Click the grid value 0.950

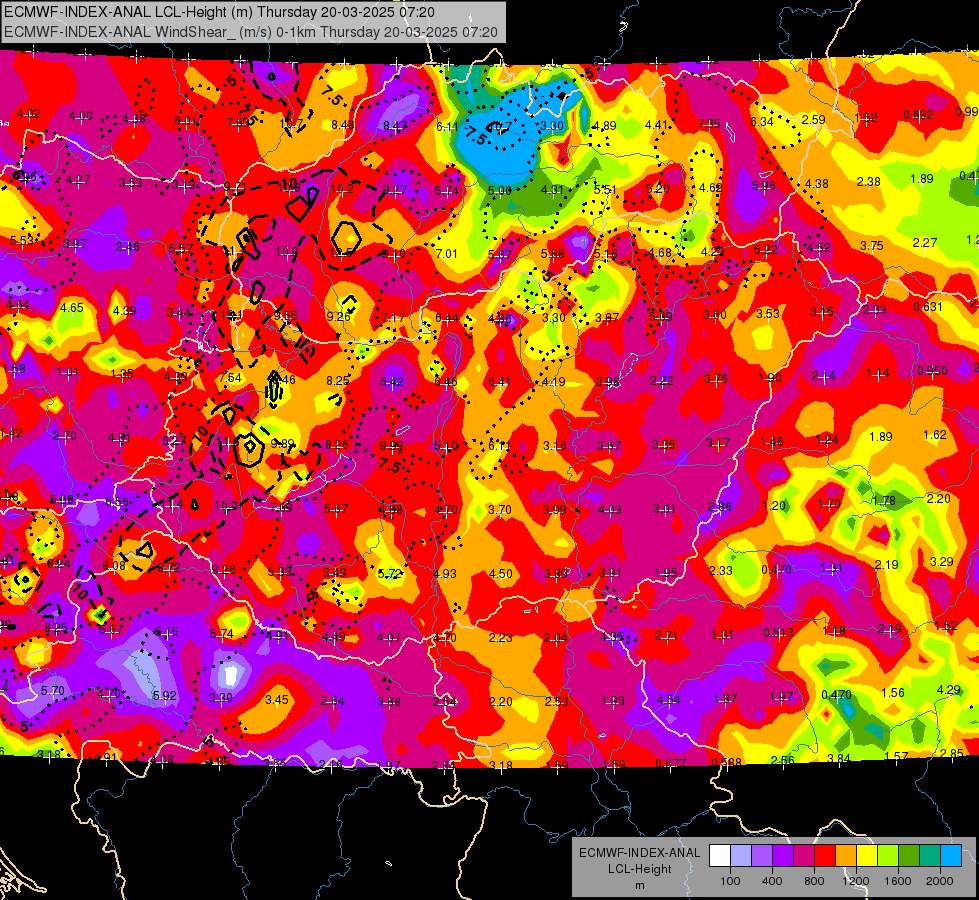point(932,370)
